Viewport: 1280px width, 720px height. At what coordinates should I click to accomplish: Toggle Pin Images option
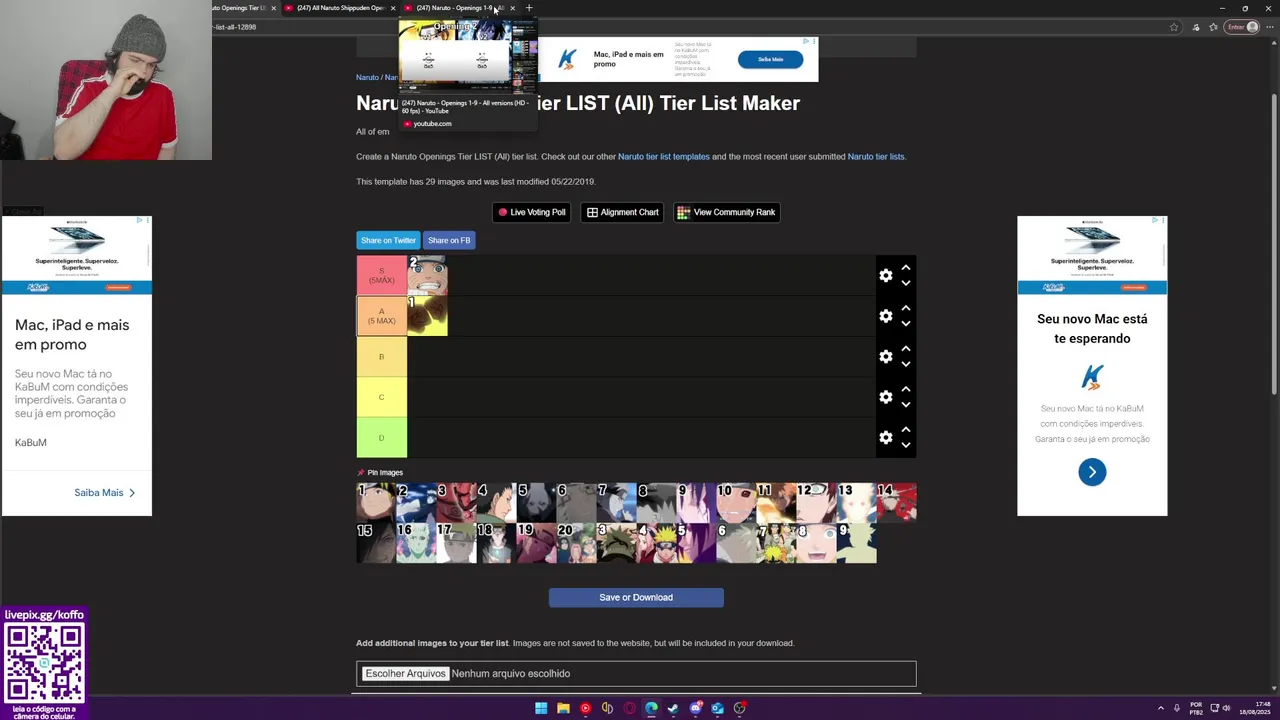tap(380, 472)
